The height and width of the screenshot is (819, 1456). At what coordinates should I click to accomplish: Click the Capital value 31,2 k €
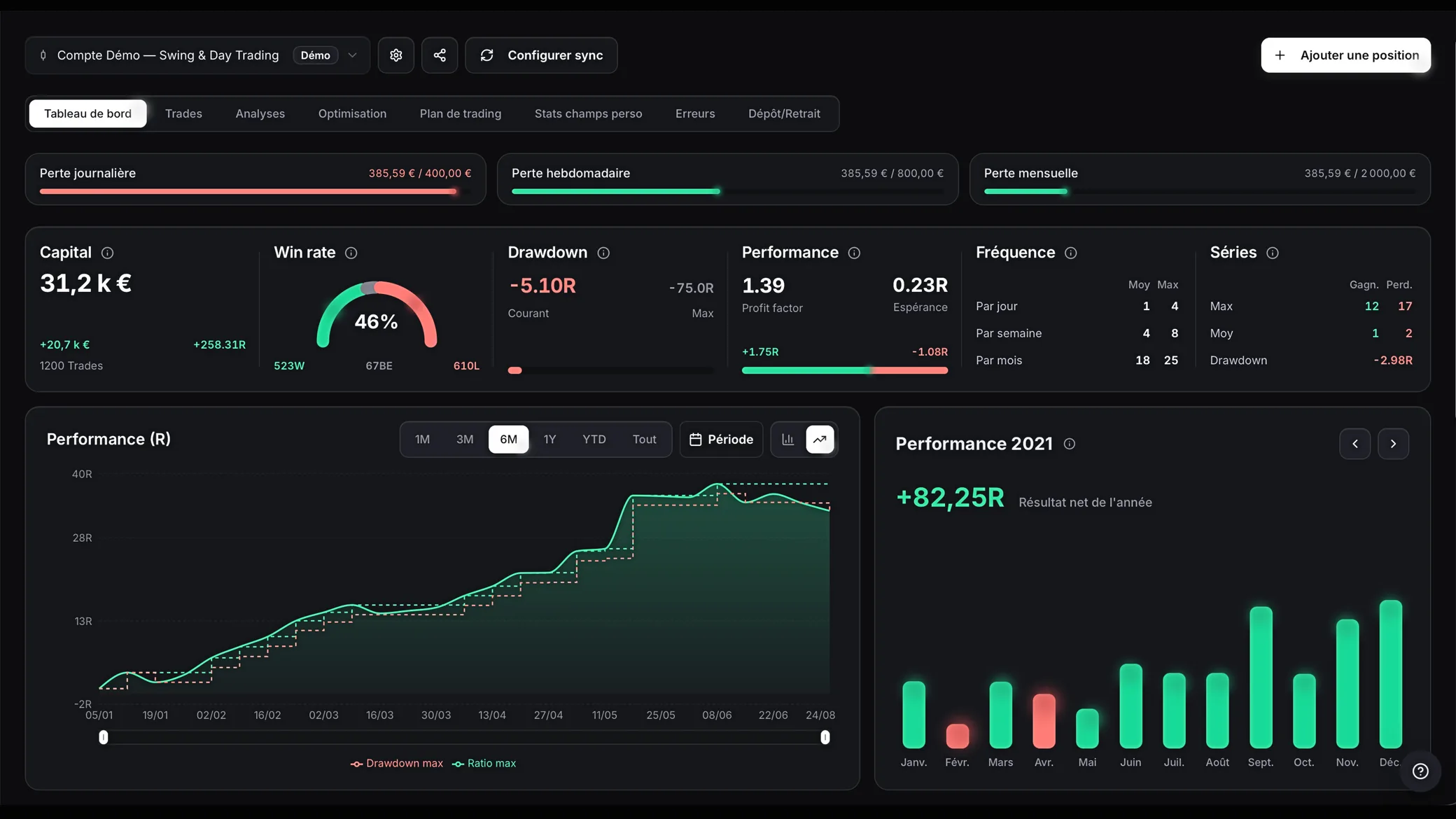[85, 283]
